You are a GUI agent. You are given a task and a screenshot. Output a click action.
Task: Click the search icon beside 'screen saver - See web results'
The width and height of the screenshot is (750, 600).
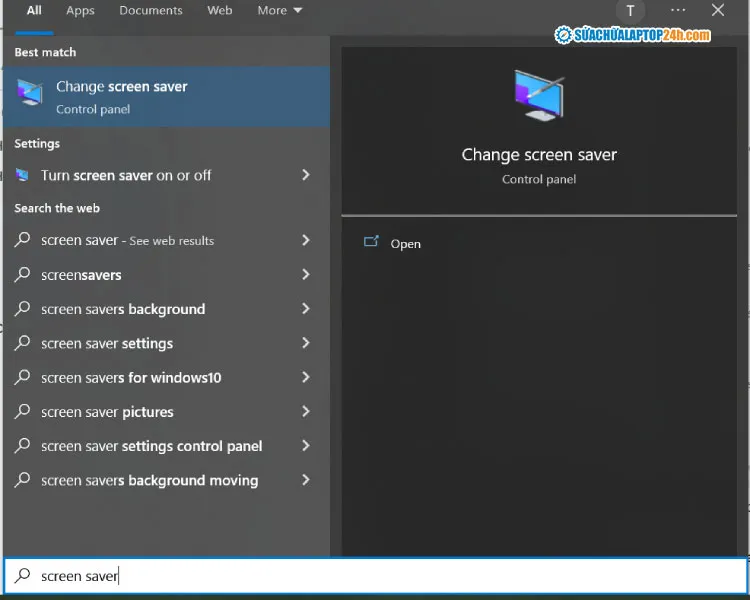pyautogui.click(x=22, y=240)
